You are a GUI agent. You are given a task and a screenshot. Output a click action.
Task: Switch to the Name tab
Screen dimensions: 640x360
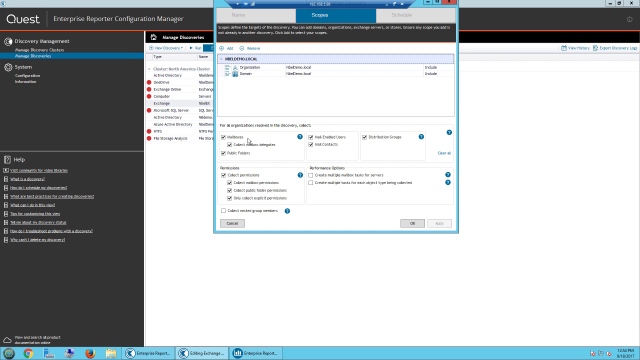coord(256,16)
